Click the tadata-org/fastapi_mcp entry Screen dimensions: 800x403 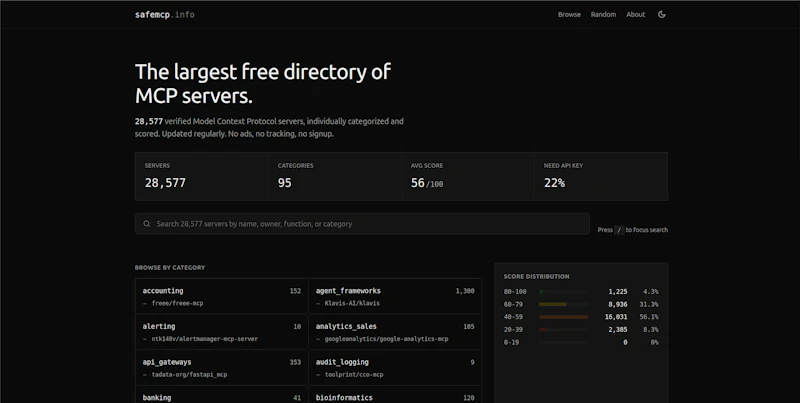click(x=189, y=374)
